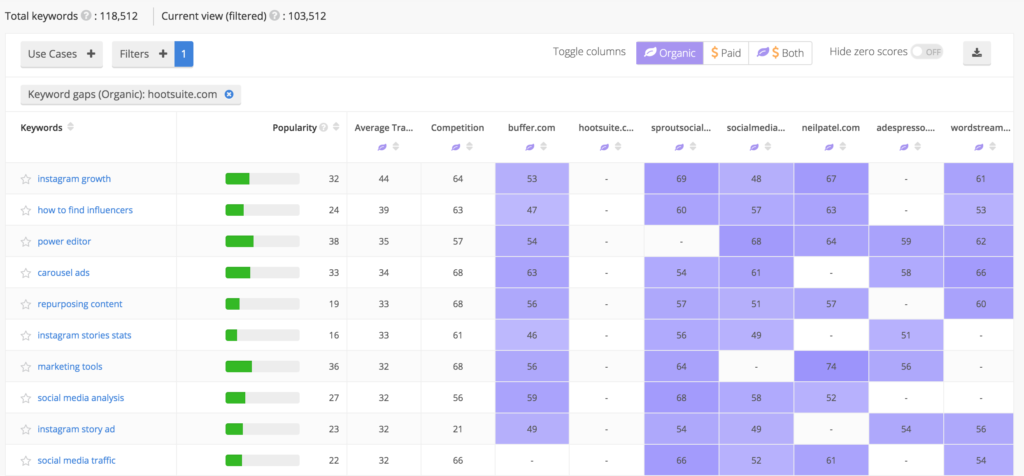Click sproutsocial score 69 for instagram growth

click(681, 179)
